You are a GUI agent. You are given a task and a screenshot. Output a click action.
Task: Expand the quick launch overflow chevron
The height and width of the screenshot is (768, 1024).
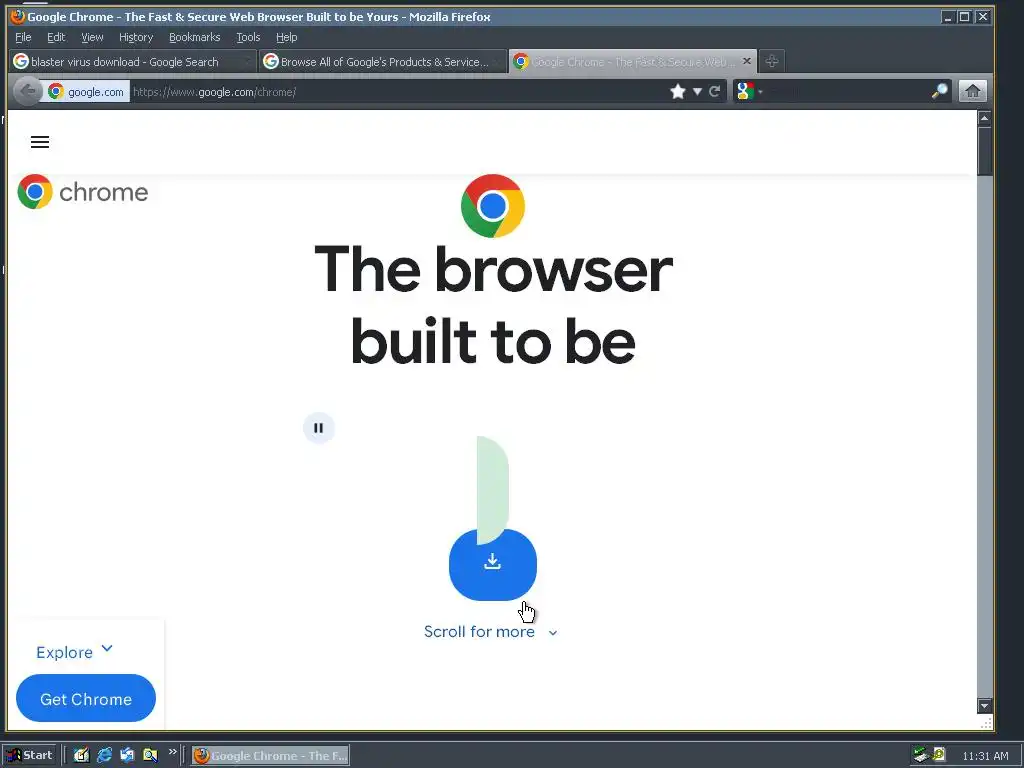172,752
